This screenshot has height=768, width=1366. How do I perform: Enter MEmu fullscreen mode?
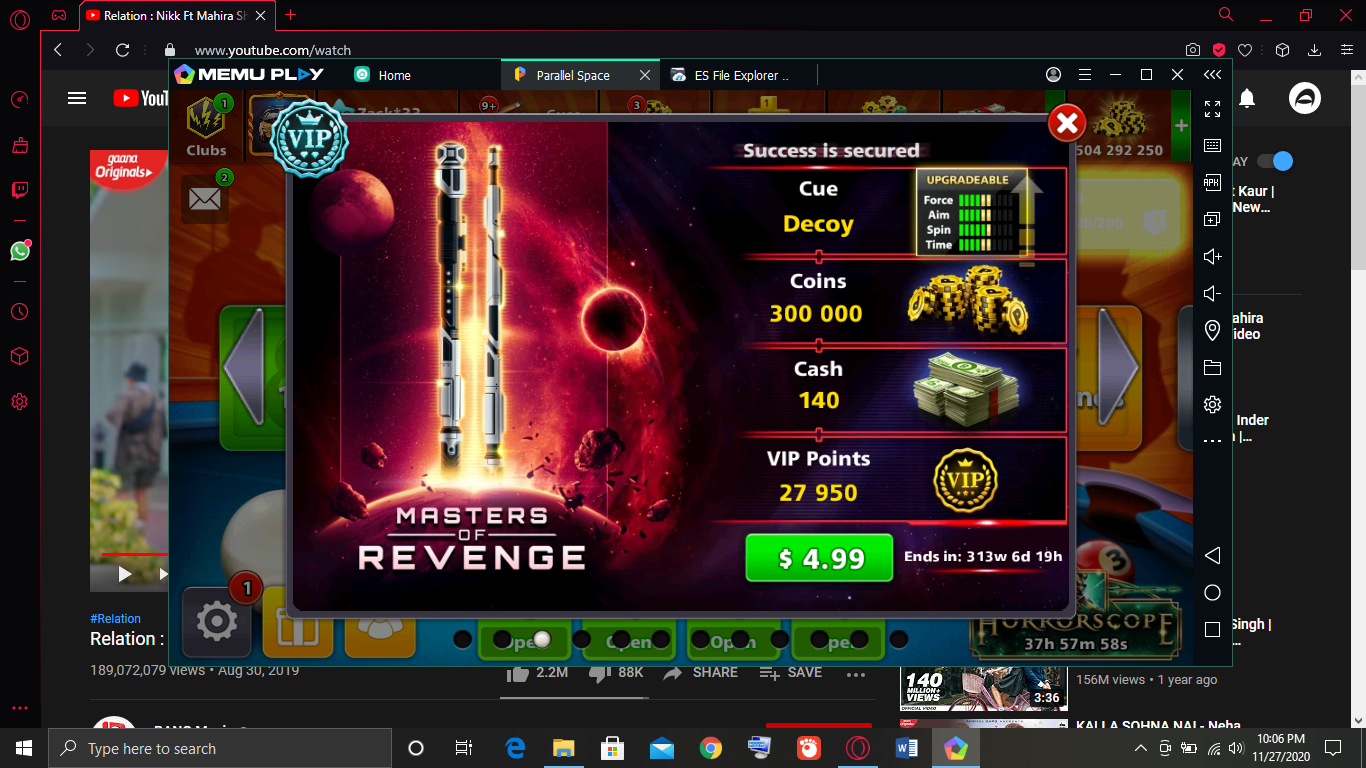tap(1212, 109)
